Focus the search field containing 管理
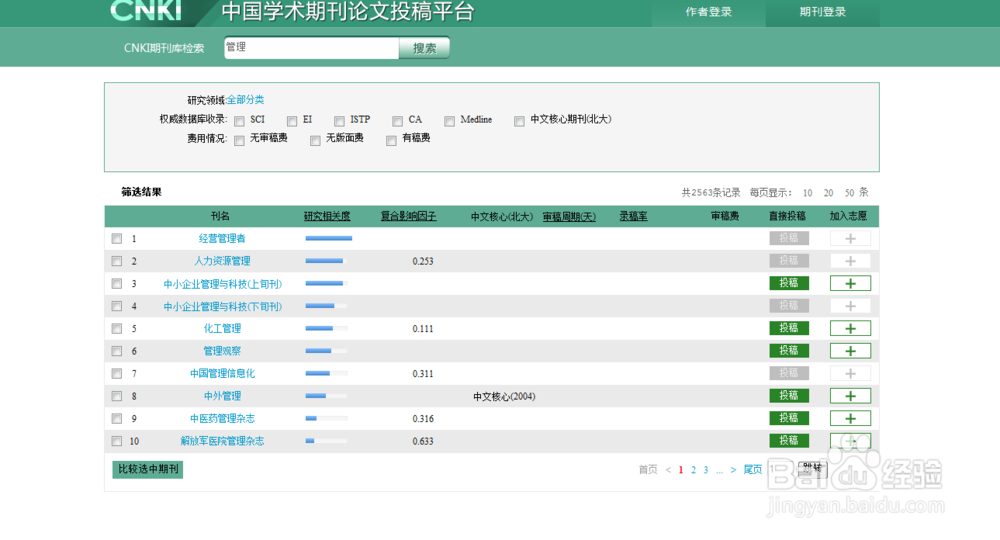 [x=311, y=48]
